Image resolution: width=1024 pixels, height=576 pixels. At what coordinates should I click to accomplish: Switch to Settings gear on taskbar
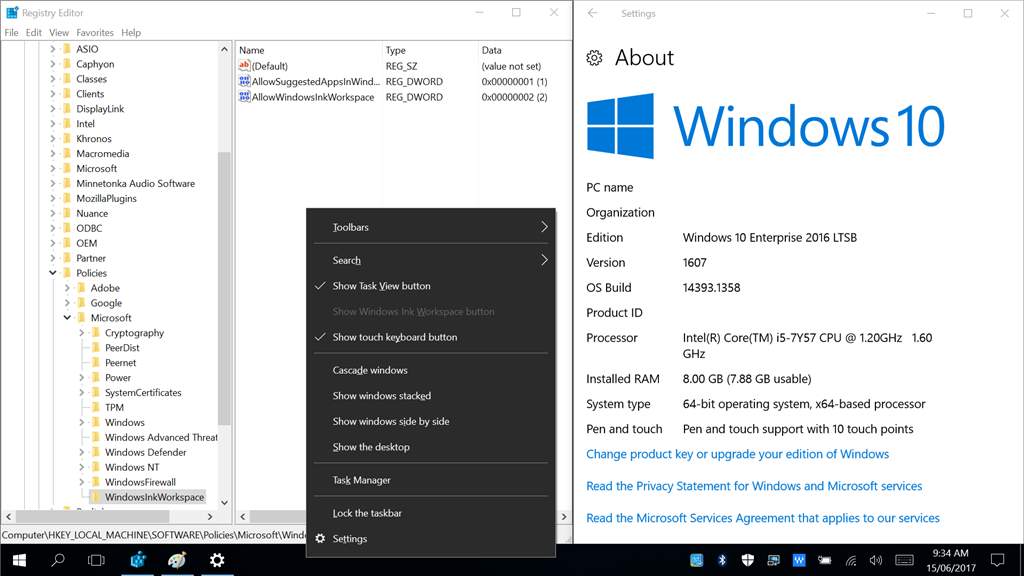[217, 560]
